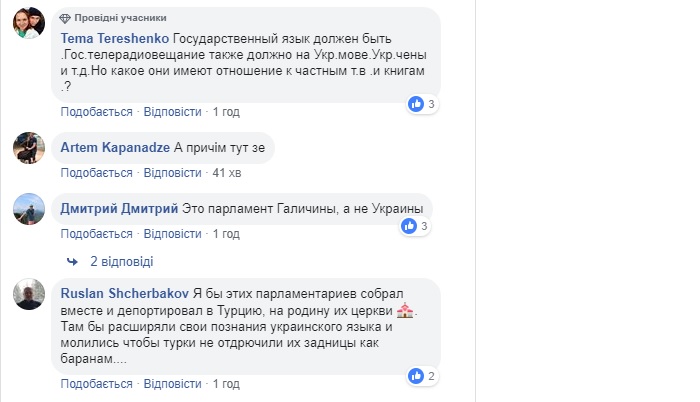Open Дмитрий Дмитрий's profile name link

click(120, 208)
